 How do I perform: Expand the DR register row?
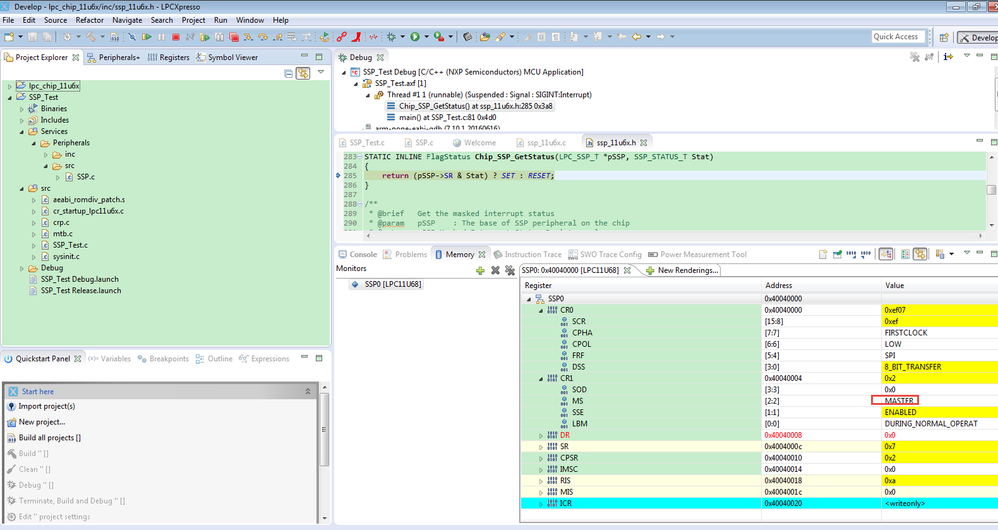pos(541,436)
